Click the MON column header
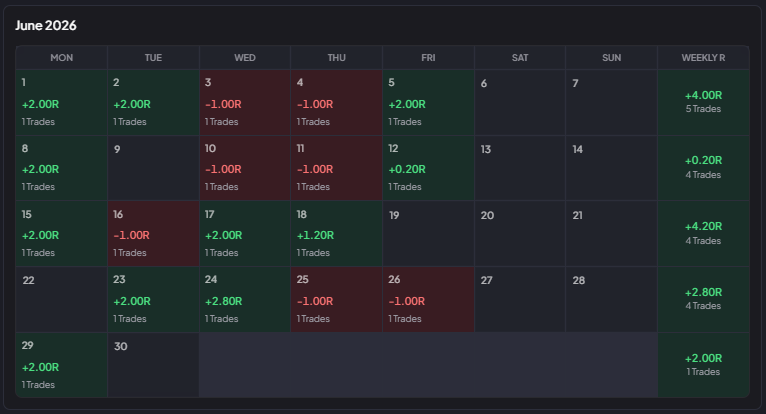The width and height of the screenshot is (766, 414). (62, 58)
